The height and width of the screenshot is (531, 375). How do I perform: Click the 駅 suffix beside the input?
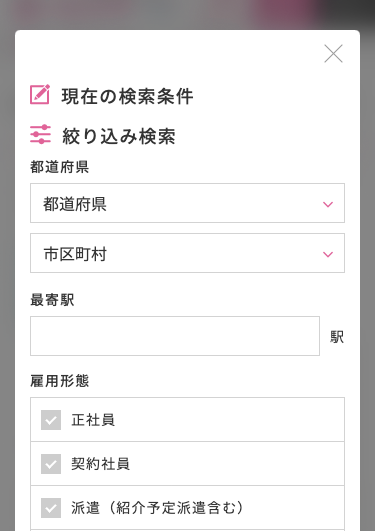pyautogui.click(x=337, y=337)
